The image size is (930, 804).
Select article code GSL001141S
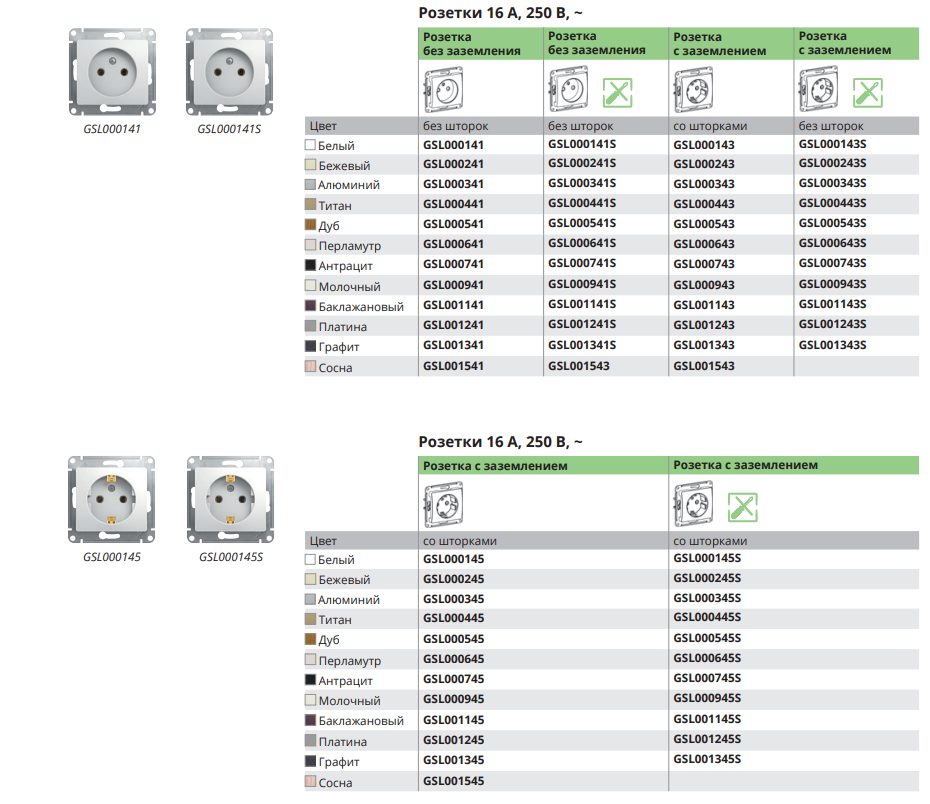pos(582,304)
